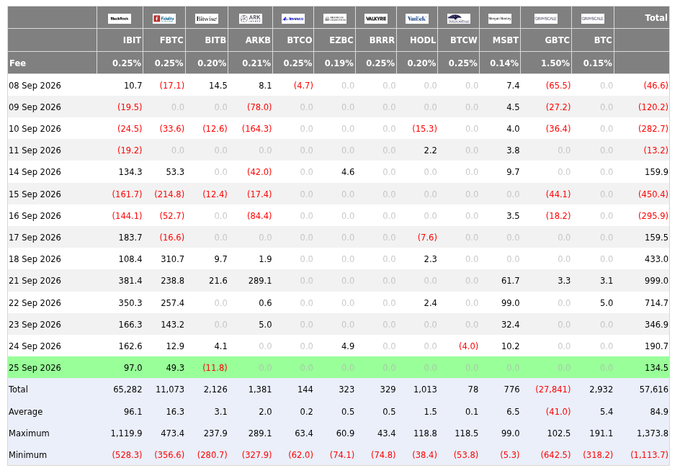Click the WisdomTree logo above BTCW

pyautogui.click(x=458, y=19)
